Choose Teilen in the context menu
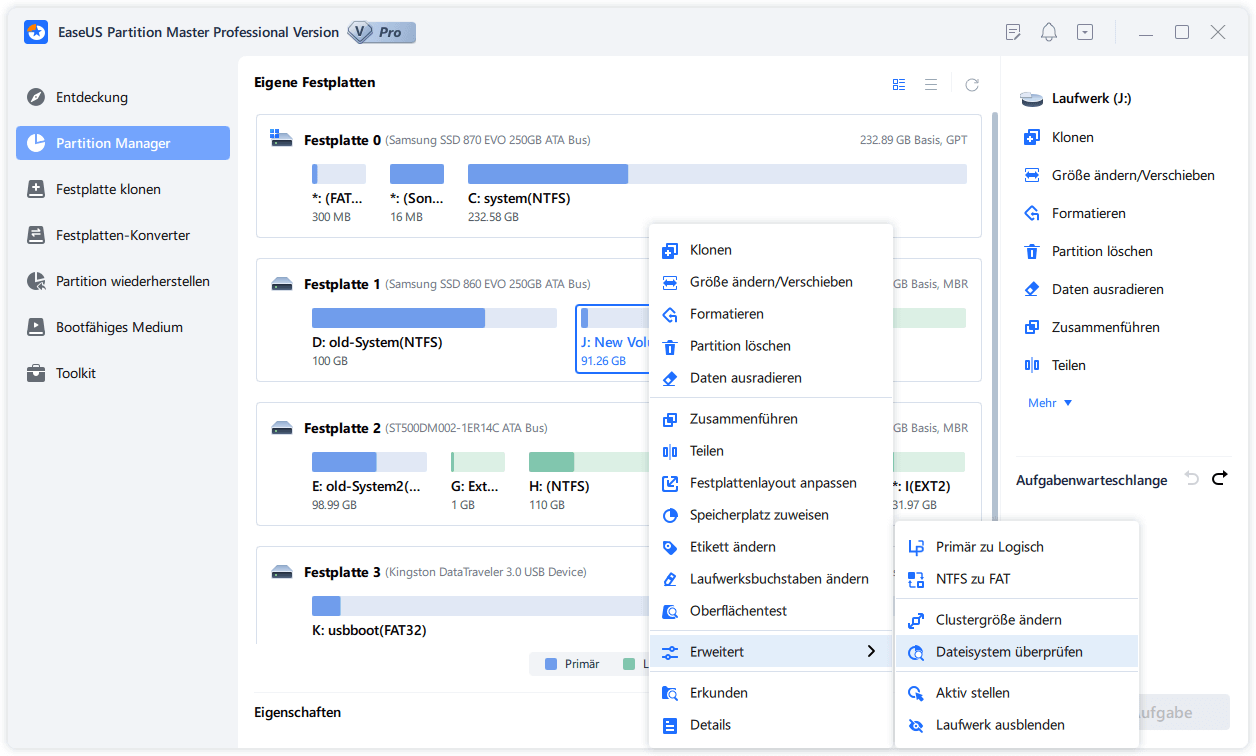This screenshot has height=756, width=1256. (x=771, y=451)
